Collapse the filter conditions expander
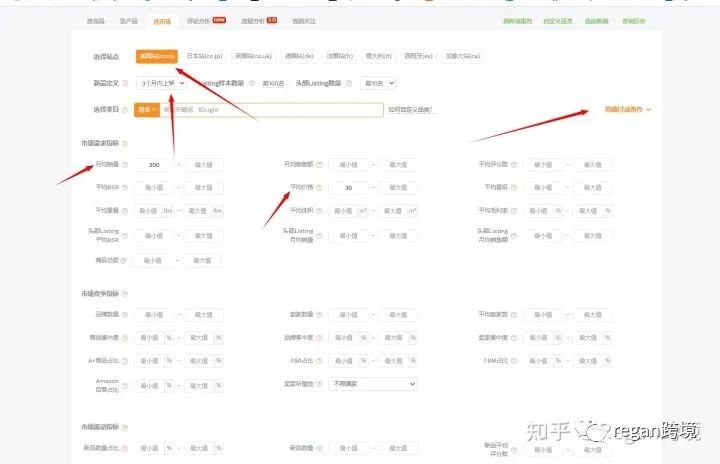 click(x=628, y=110)
